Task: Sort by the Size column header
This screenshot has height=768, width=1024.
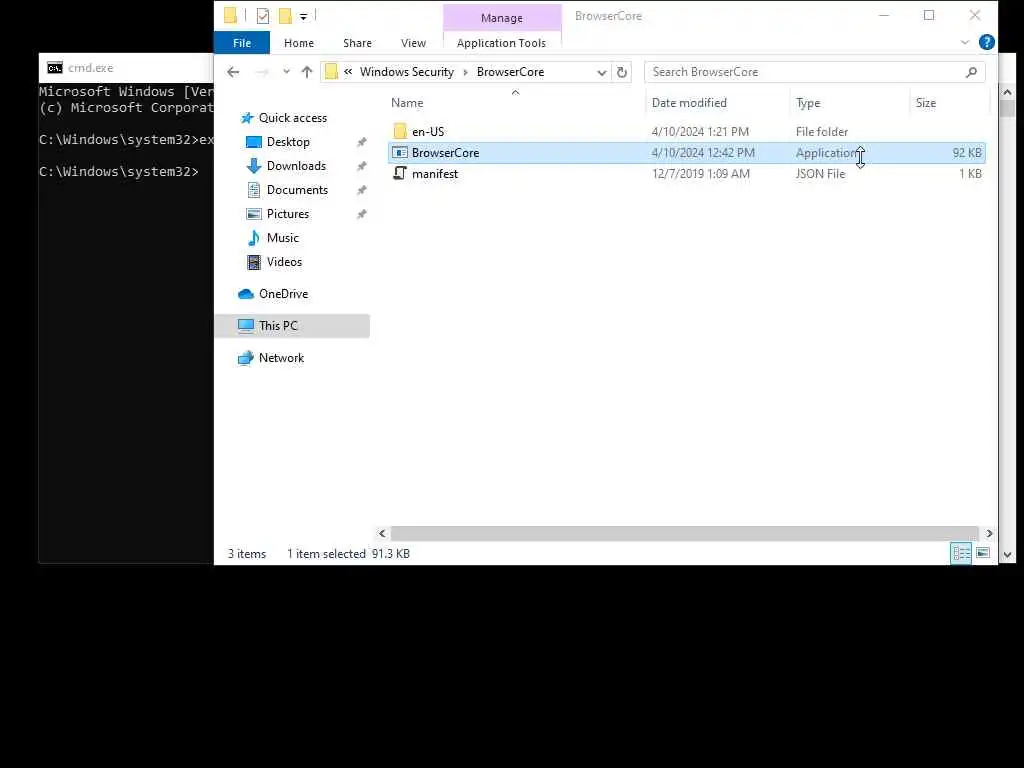Action: coord(925,103)
